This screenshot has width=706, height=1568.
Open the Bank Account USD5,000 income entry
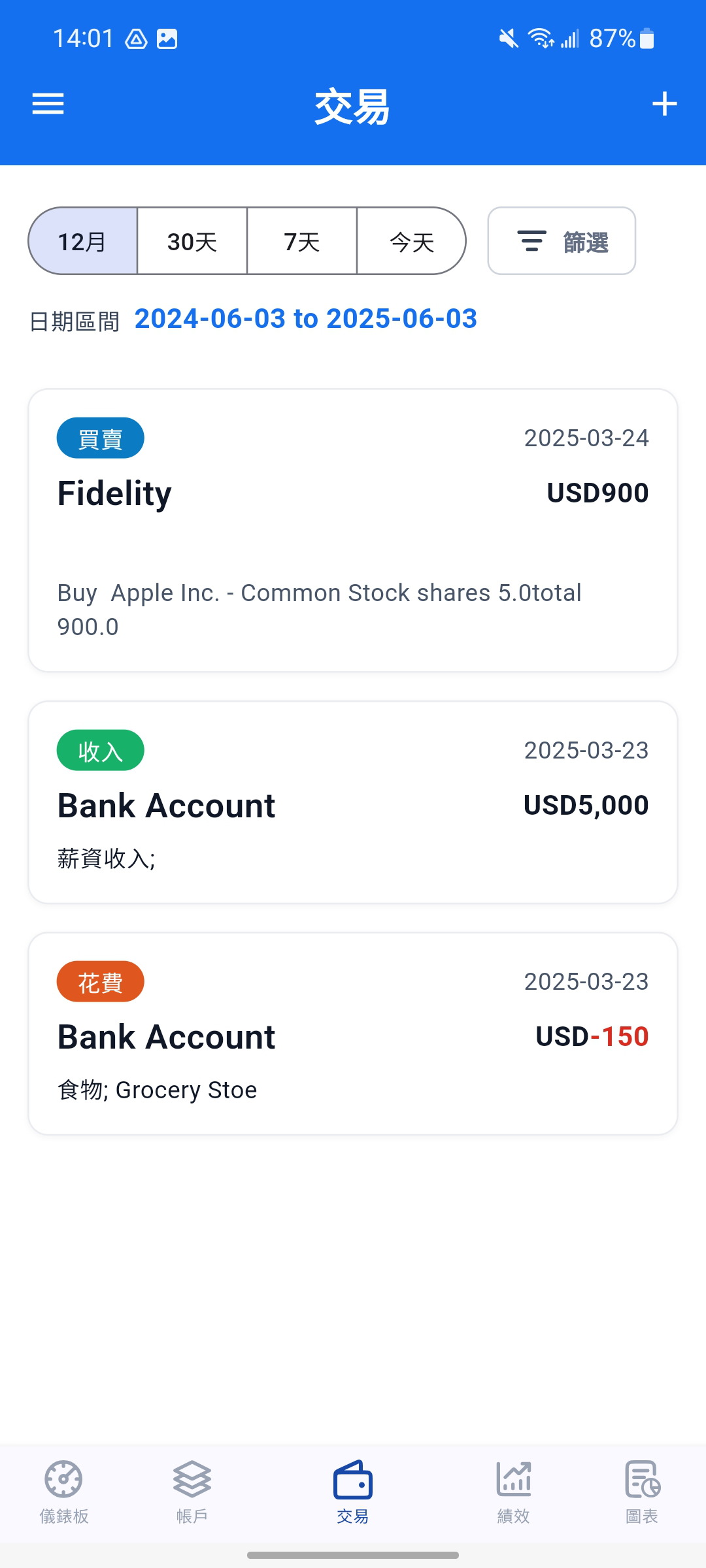pos(353,802)
